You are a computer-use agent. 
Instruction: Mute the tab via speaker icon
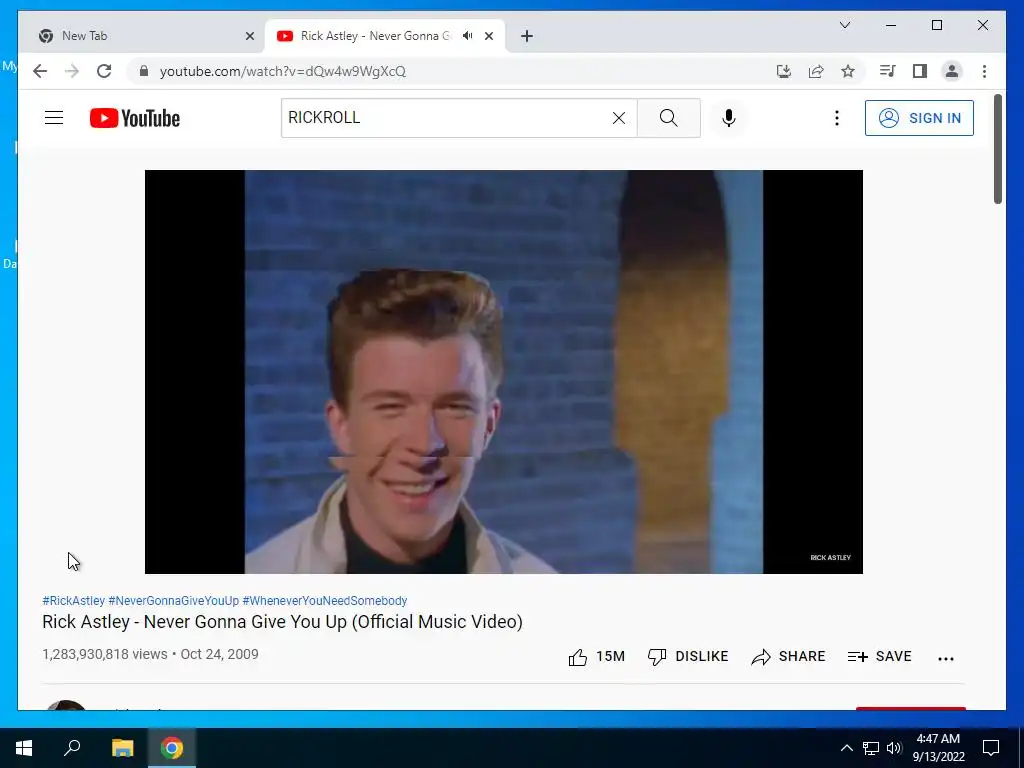(468, 36)
